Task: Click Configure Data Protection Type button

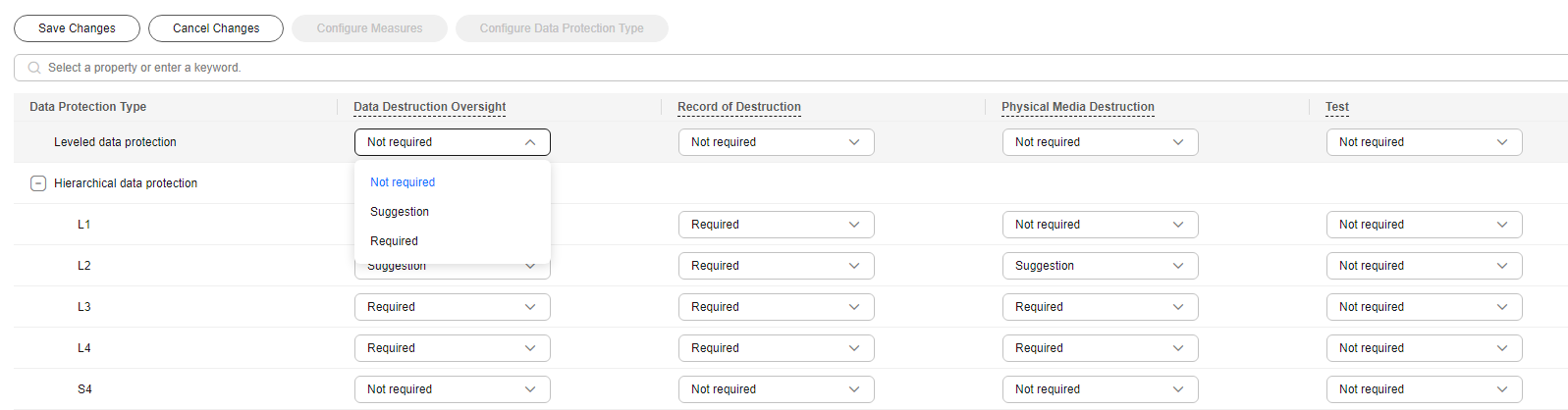Action: tap(562, 28)
